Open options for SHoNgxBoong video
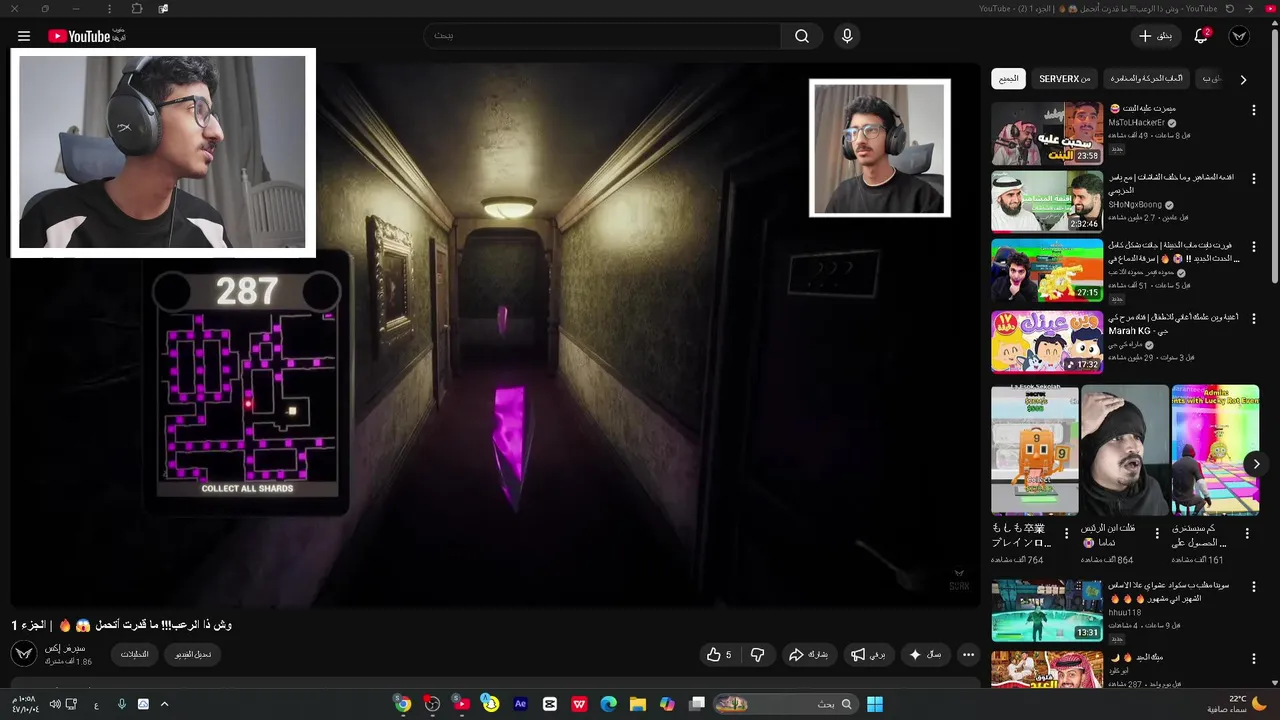 [x=1253, y=179]
